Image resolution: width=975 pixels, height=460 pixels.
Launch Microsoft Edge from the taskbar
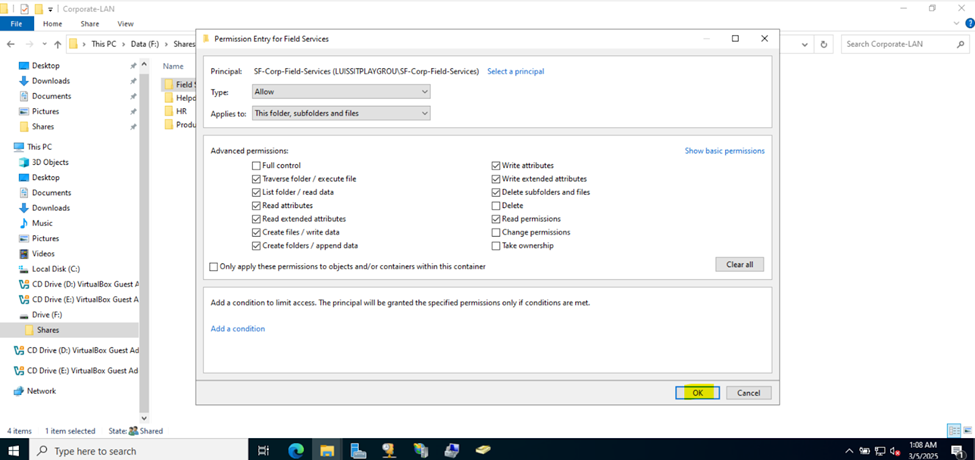tap(296, 451)
